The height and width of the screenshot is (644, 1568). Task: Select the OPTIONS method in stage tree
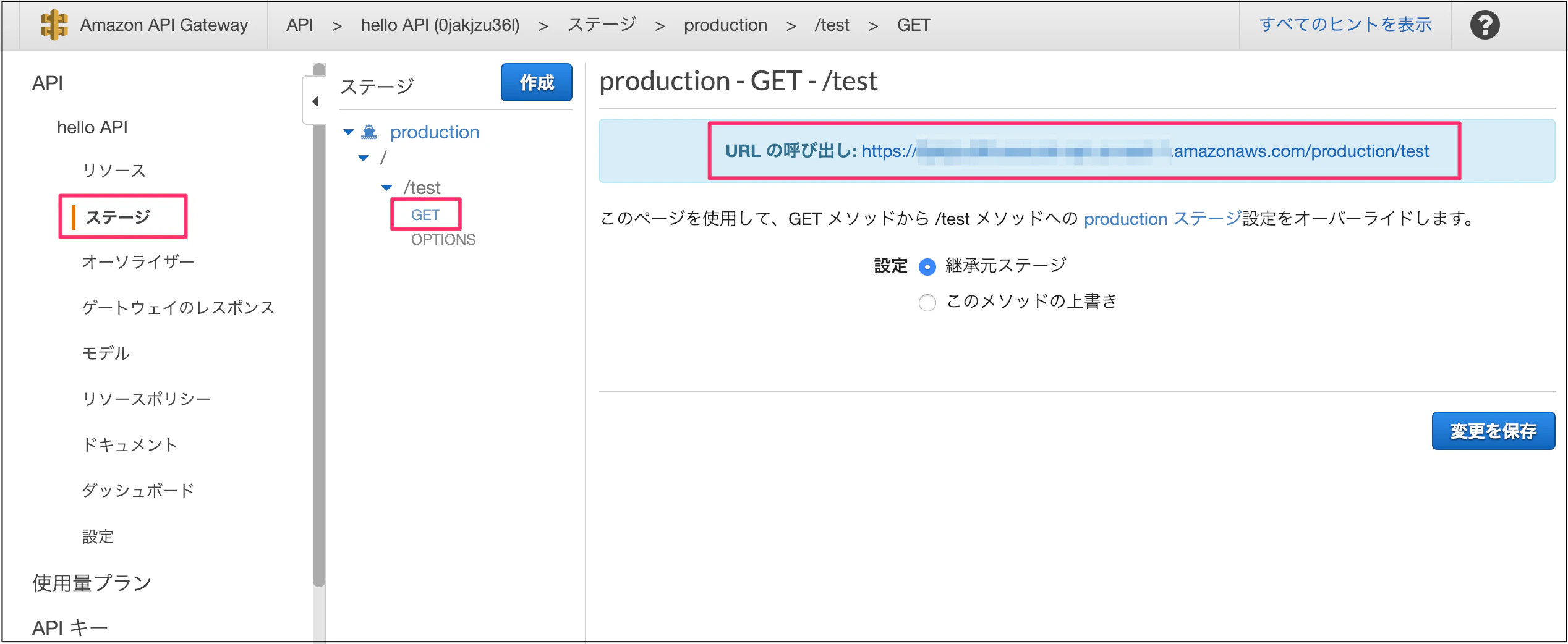[x=443, y=239]
